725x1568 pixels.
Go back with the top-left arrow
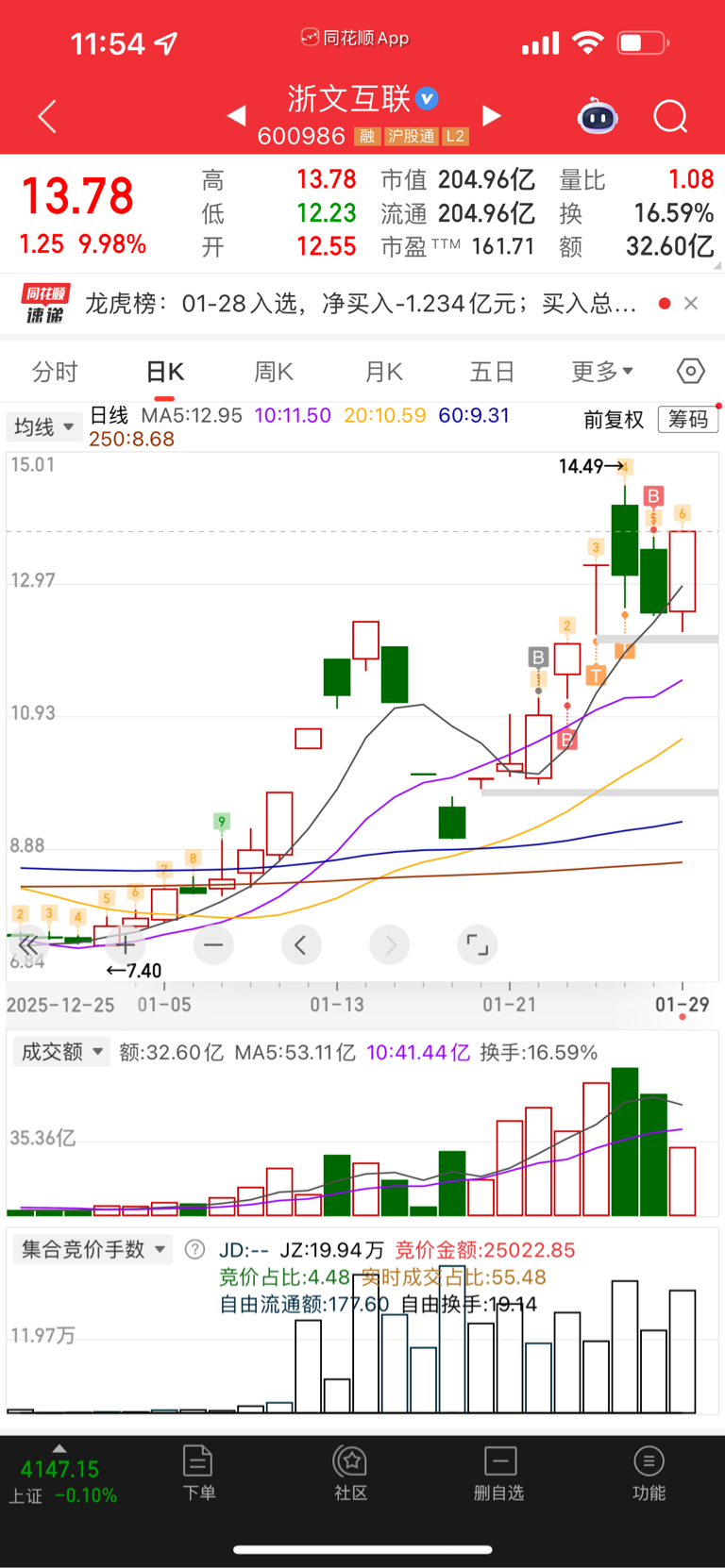click(x=47, y=117)
